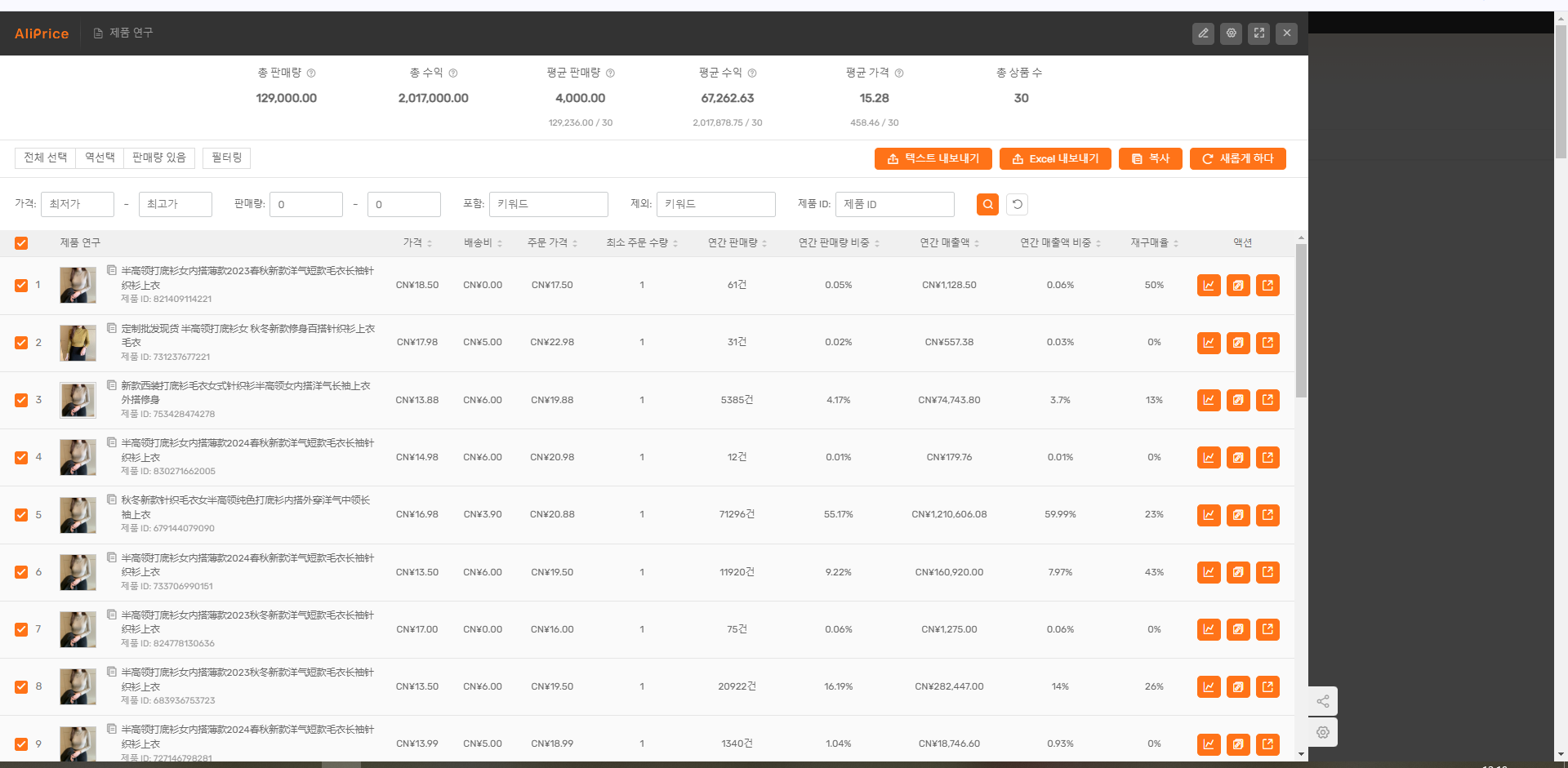Open trend chart for row 6 product
This screenshot has width=1568, height=768.
coord(1209,572)
